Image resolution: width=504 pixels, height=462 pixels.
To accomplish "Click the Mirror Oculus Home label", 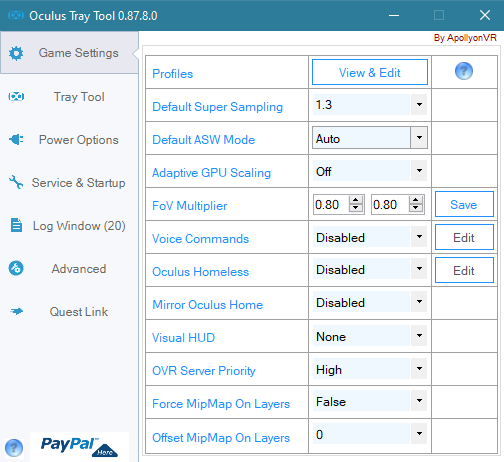I will (x=207, y=305).
